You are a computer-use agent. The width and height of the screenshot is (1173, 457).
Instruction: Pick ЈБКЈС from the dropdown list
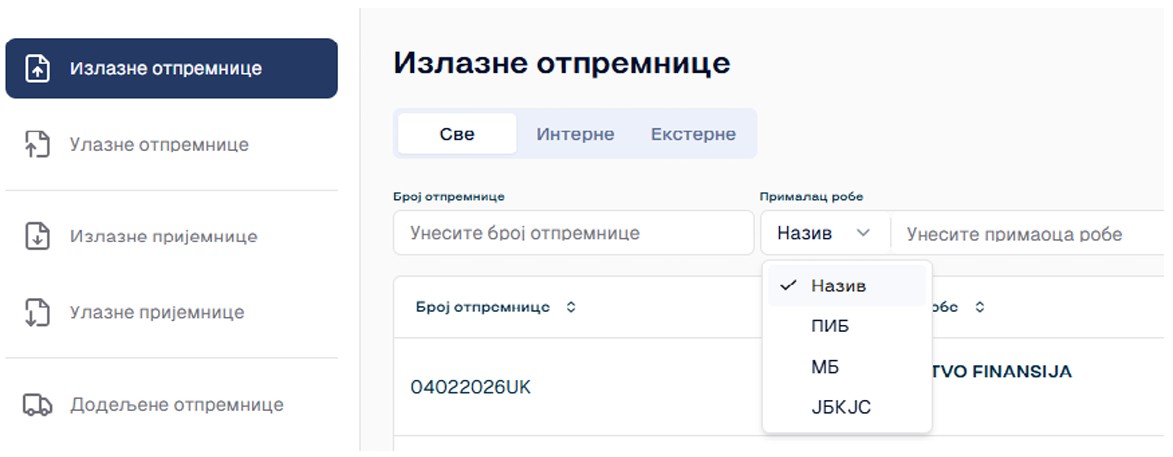pos(841,408)
